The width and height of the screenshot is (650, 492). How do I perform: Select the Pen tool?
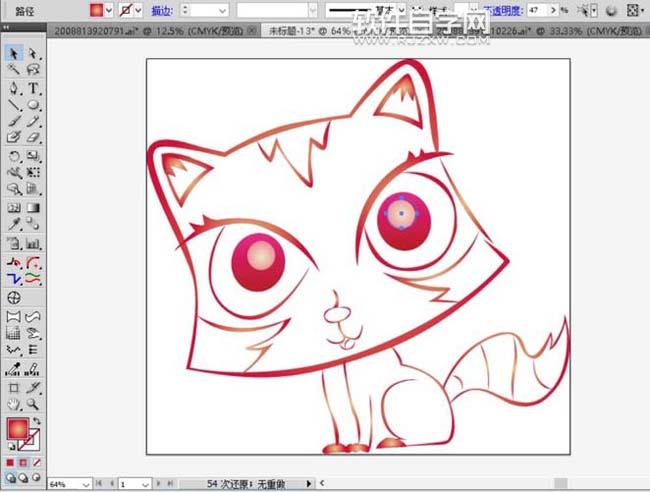[x=14, y=88]
